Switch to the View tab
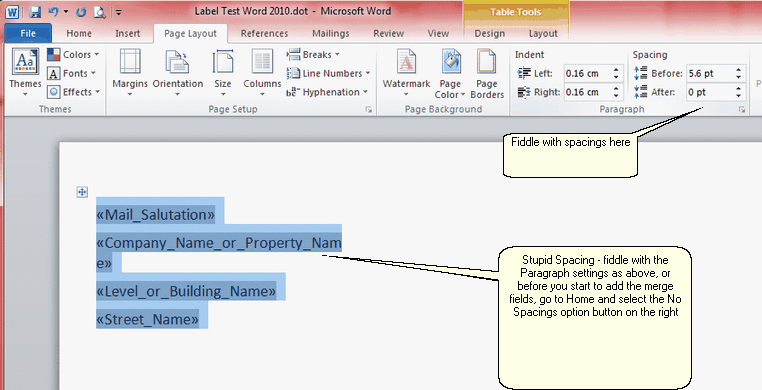Image resolution: width=762 pixels, height=390 pixels. tap(438, 34)
